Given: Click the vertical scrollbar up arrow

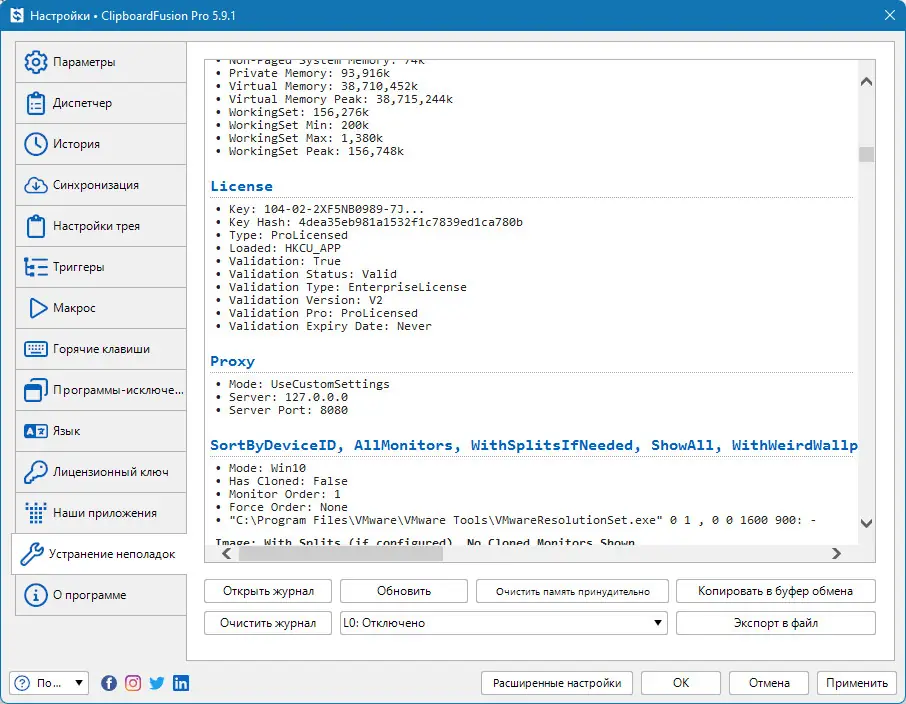Looking at the screenshot, I should click(866, 81).
